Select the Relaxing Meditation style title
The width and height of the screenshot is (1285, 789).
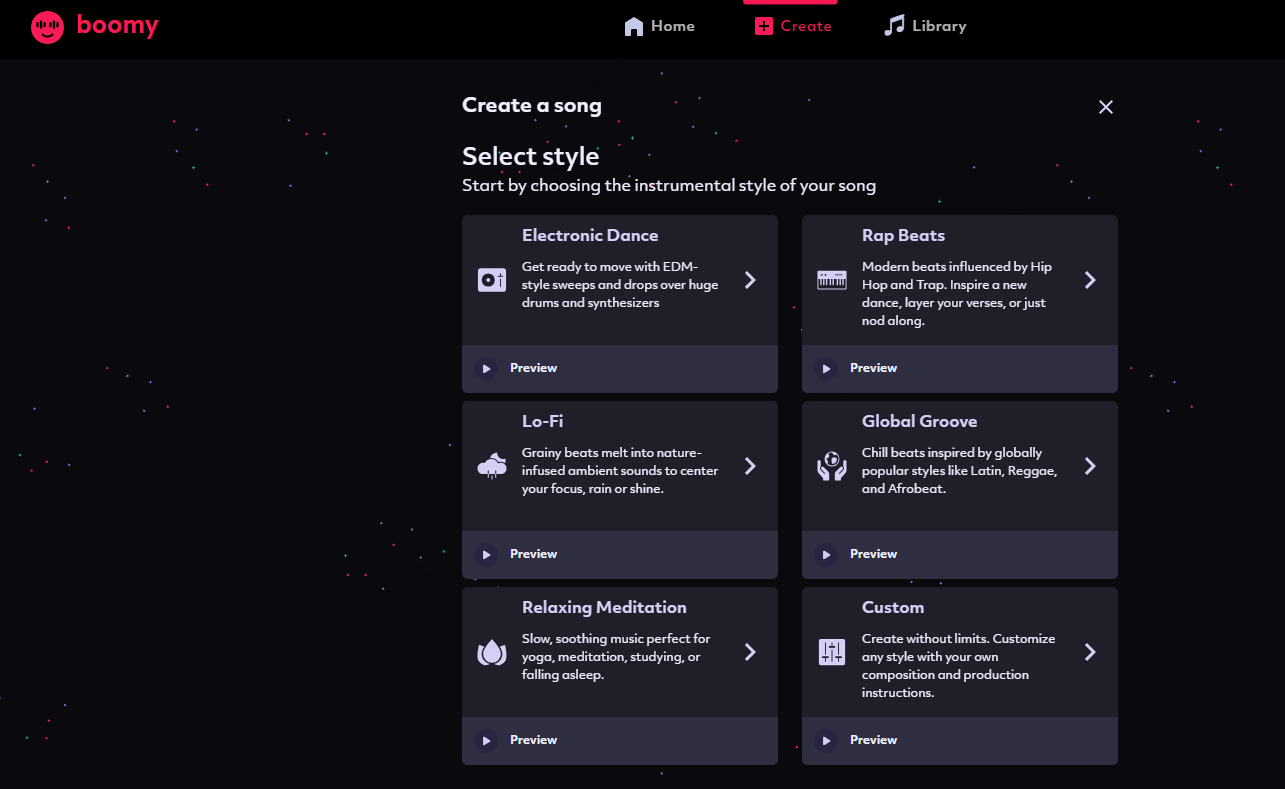pyautogui.click(x=604, y=608)
